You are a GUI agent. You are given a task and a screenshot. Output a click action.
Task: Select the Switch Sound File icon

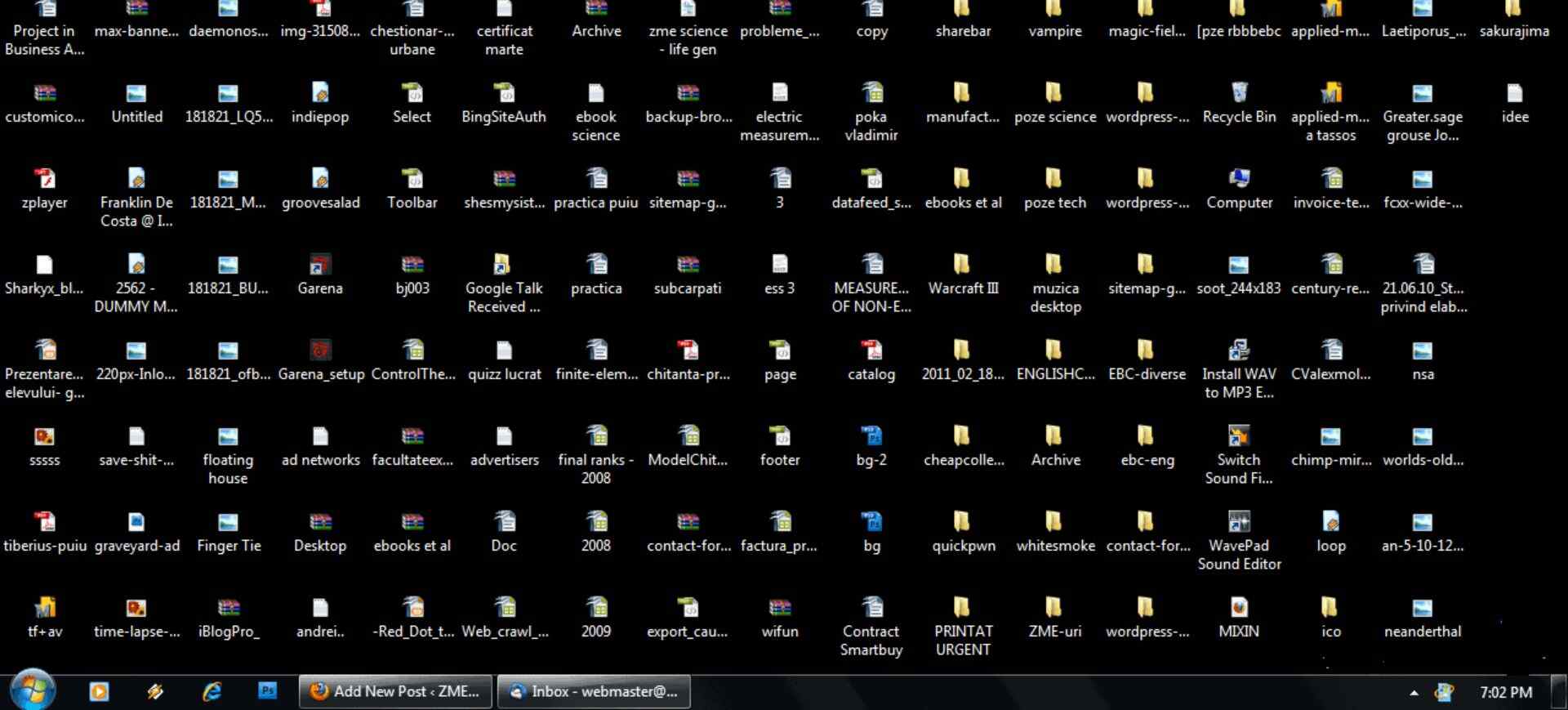tap(1239, 454)
